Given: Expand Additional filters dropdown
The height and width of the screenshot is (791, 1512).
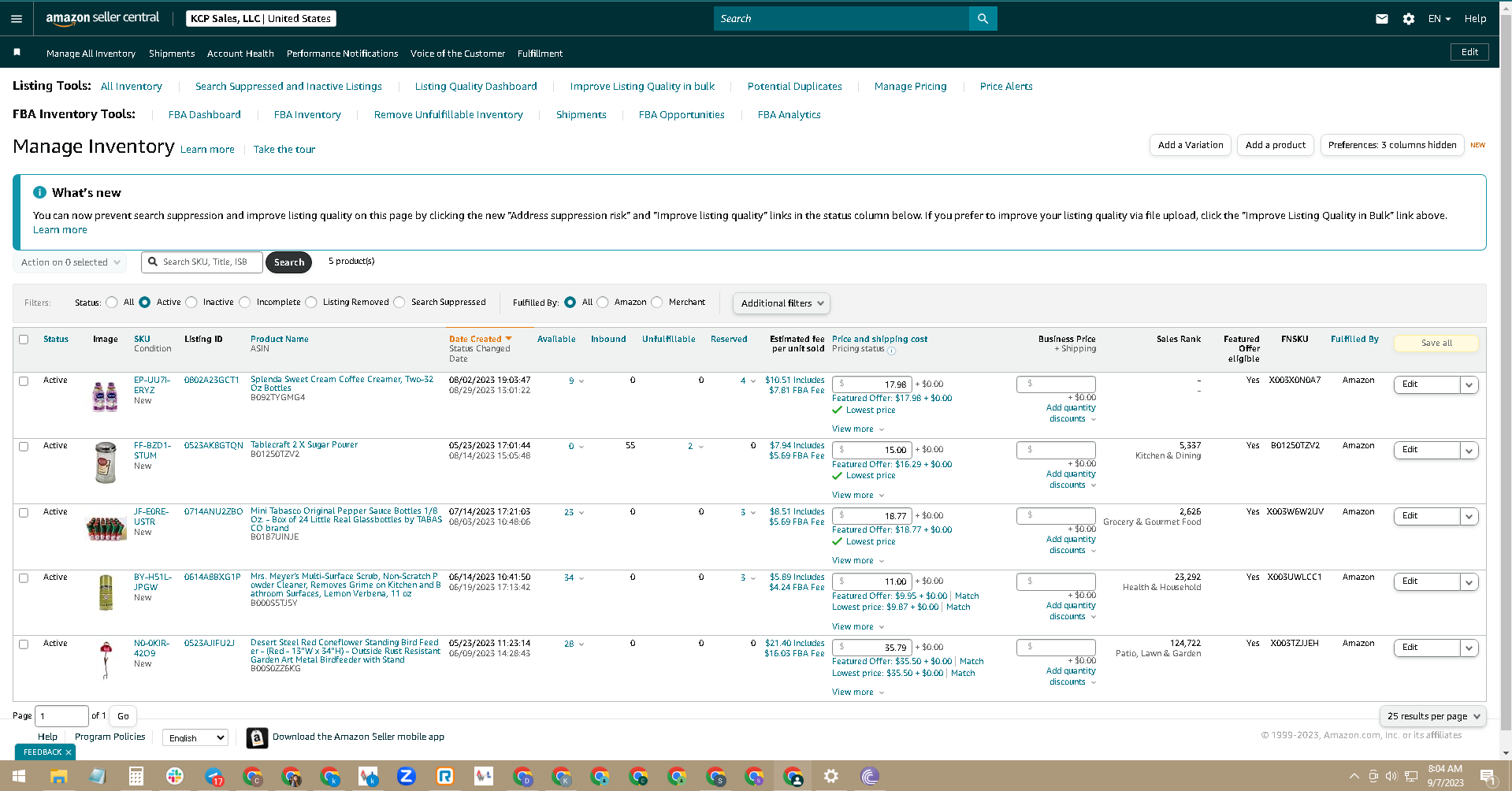Looking at the screenshot, I should tap(782, 303).
